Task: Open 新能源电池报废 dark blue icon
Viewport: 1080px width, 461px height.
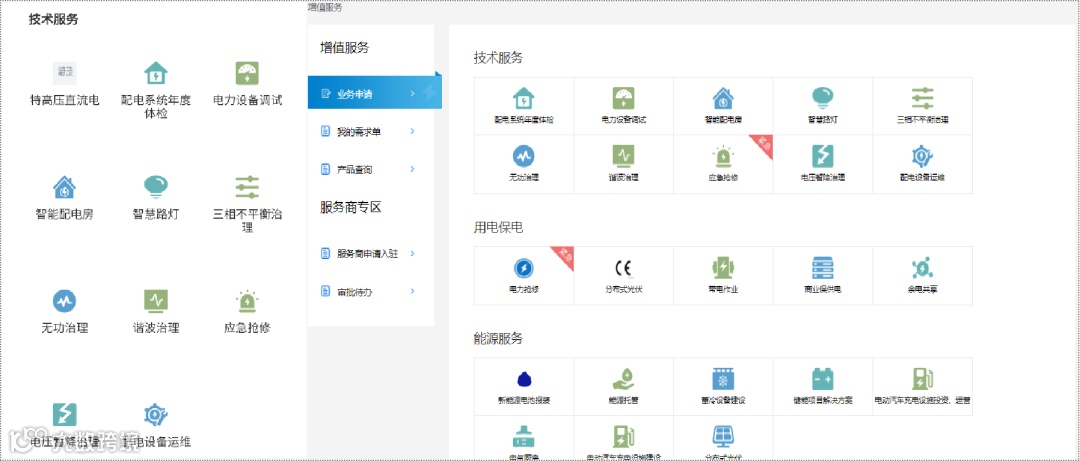Action: click(523, 380)
